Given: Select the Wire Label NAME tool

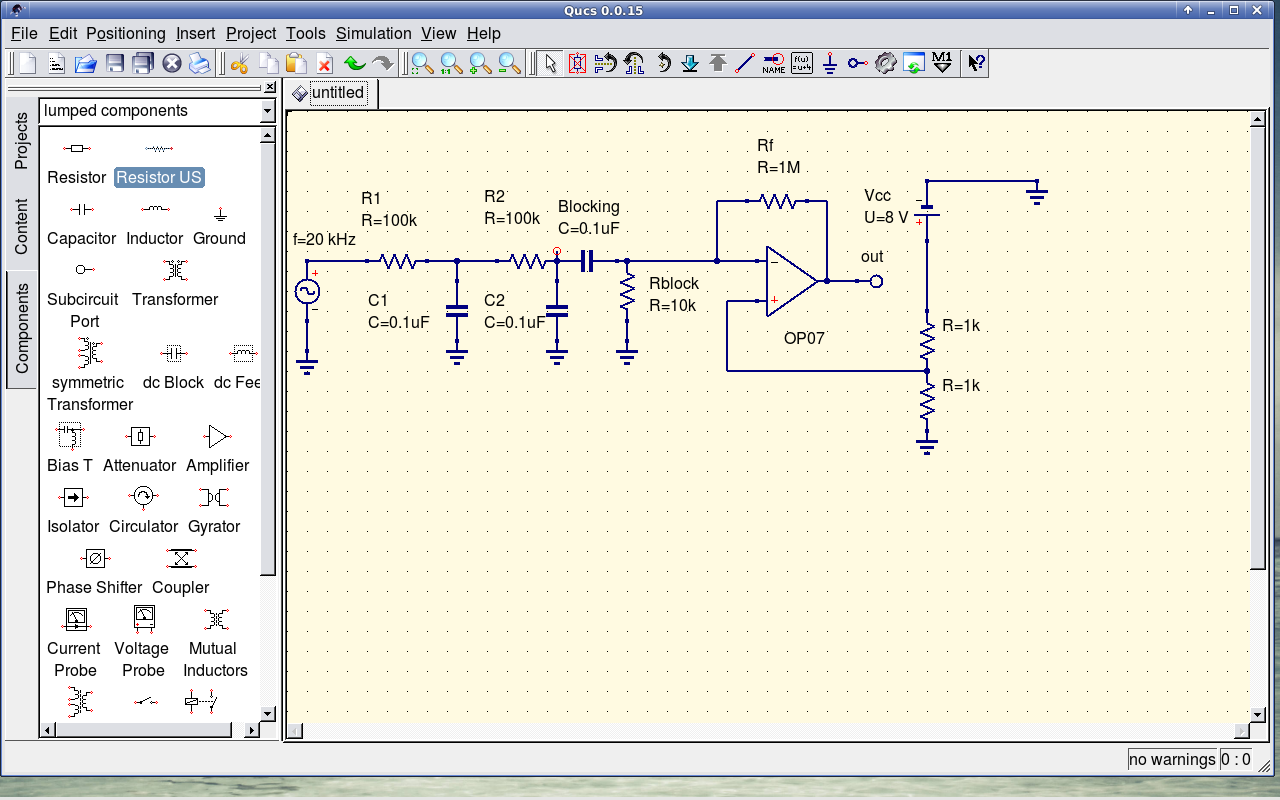Looking at the screenshot, I should coord(773,64).
